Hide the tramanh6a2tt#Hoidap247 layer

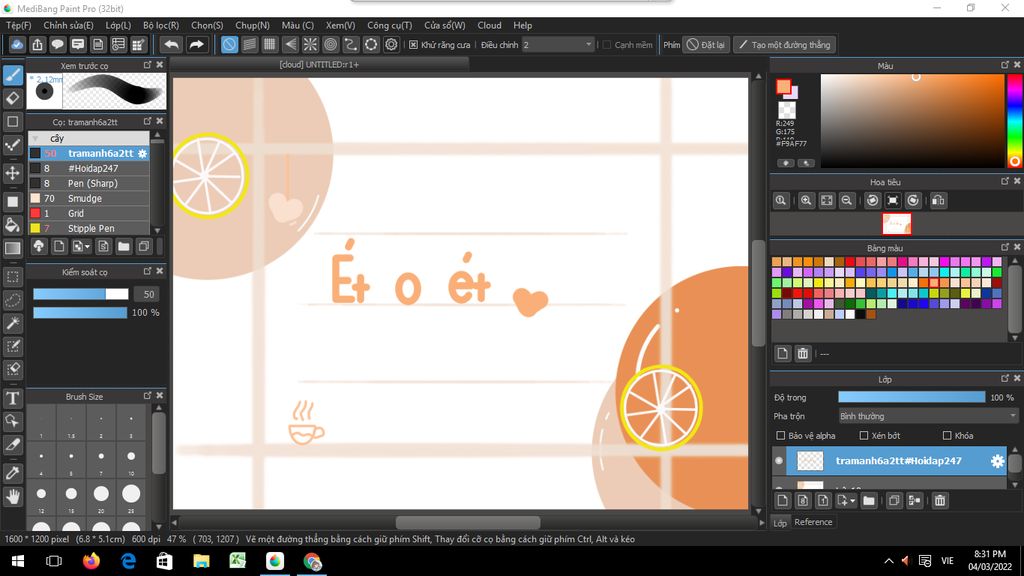779,461
